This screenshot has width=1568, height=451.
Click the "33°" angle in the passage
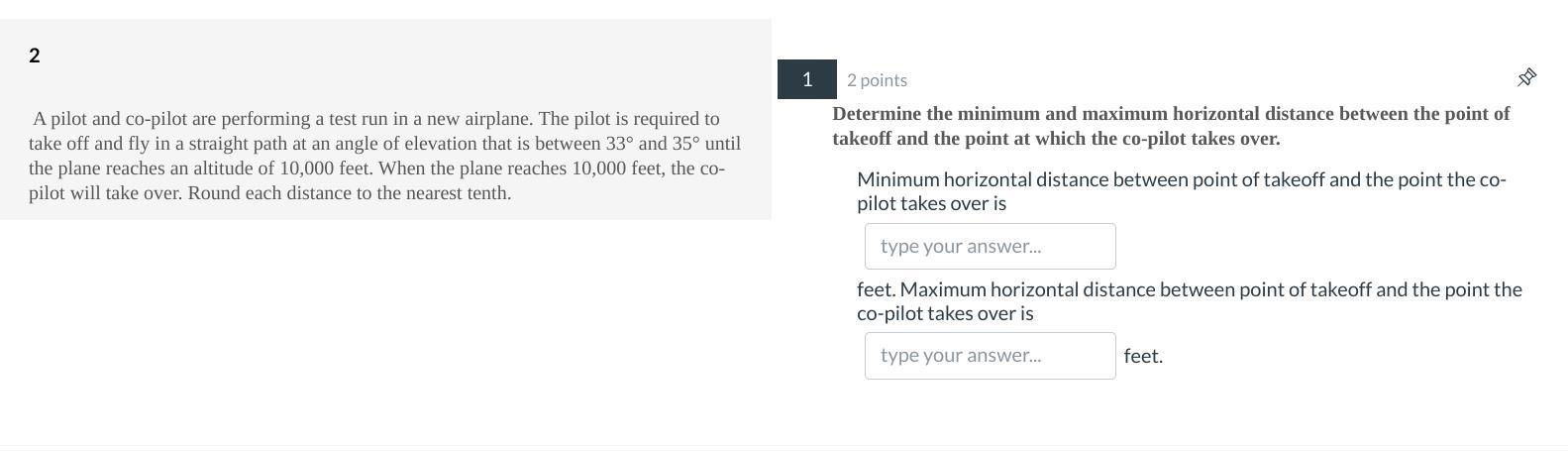tap(619, 144)
